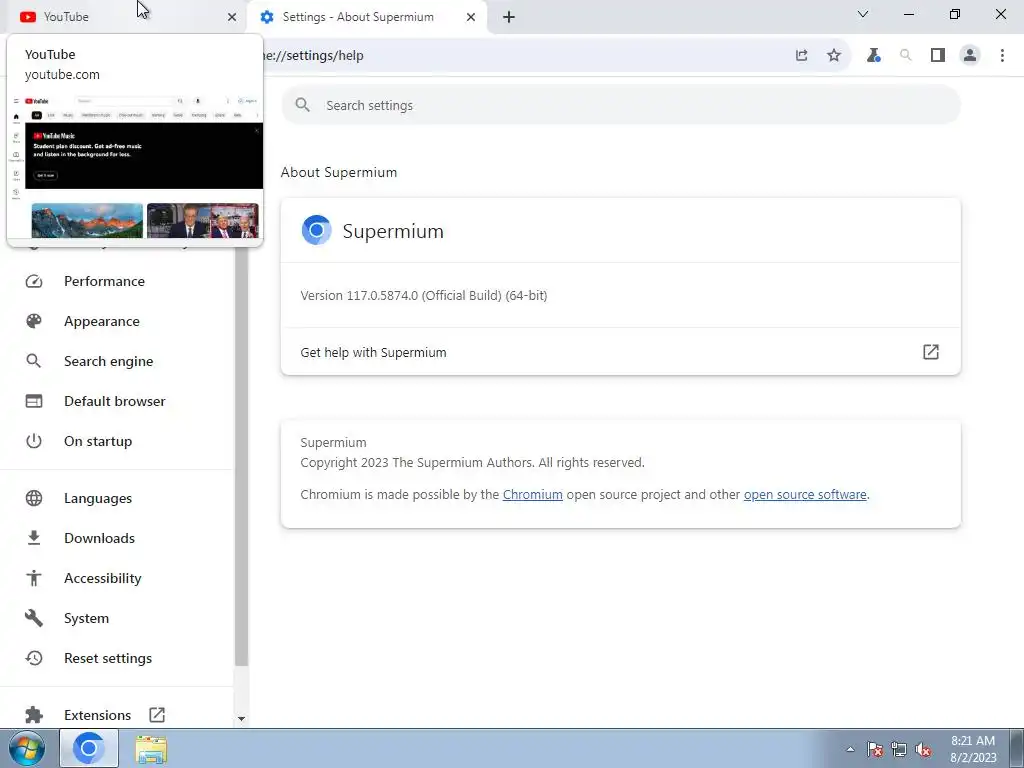Click the Performance gauge icon
The height and width of the screenshot is (768, 1024).
[34, 281]
